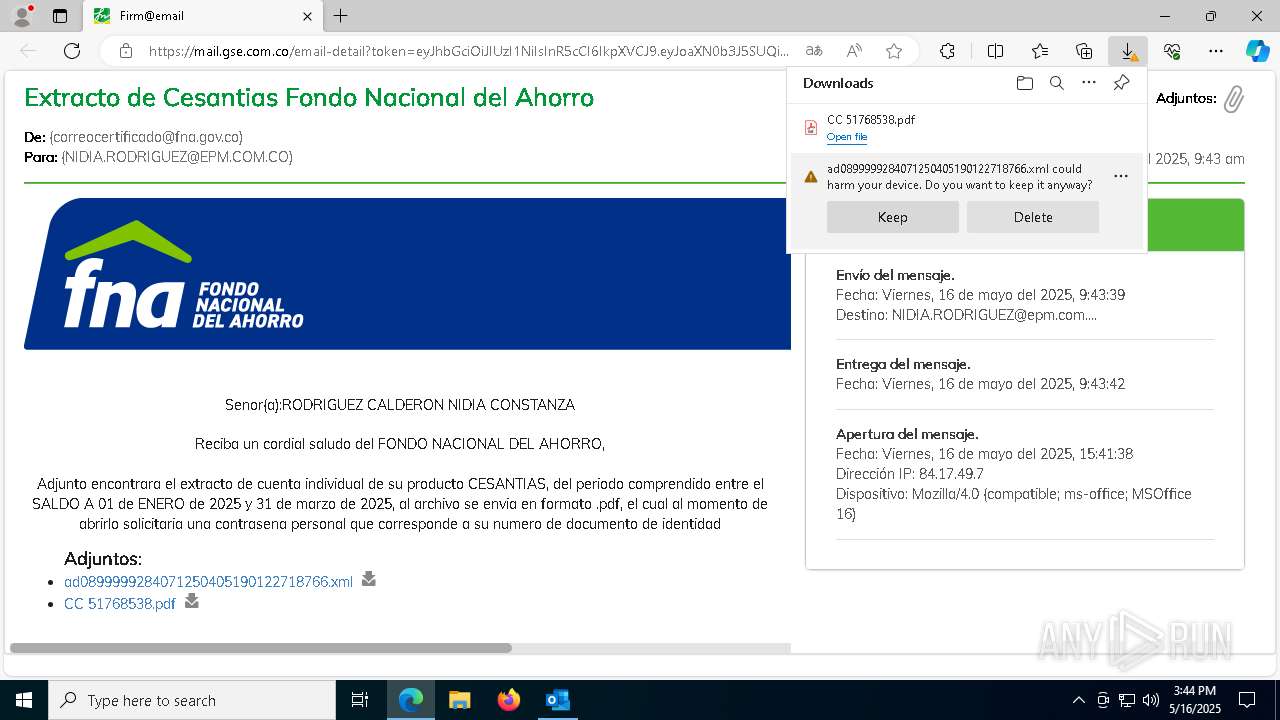Click CC 51768538.pdf in Downloads list

click(871, 119)
